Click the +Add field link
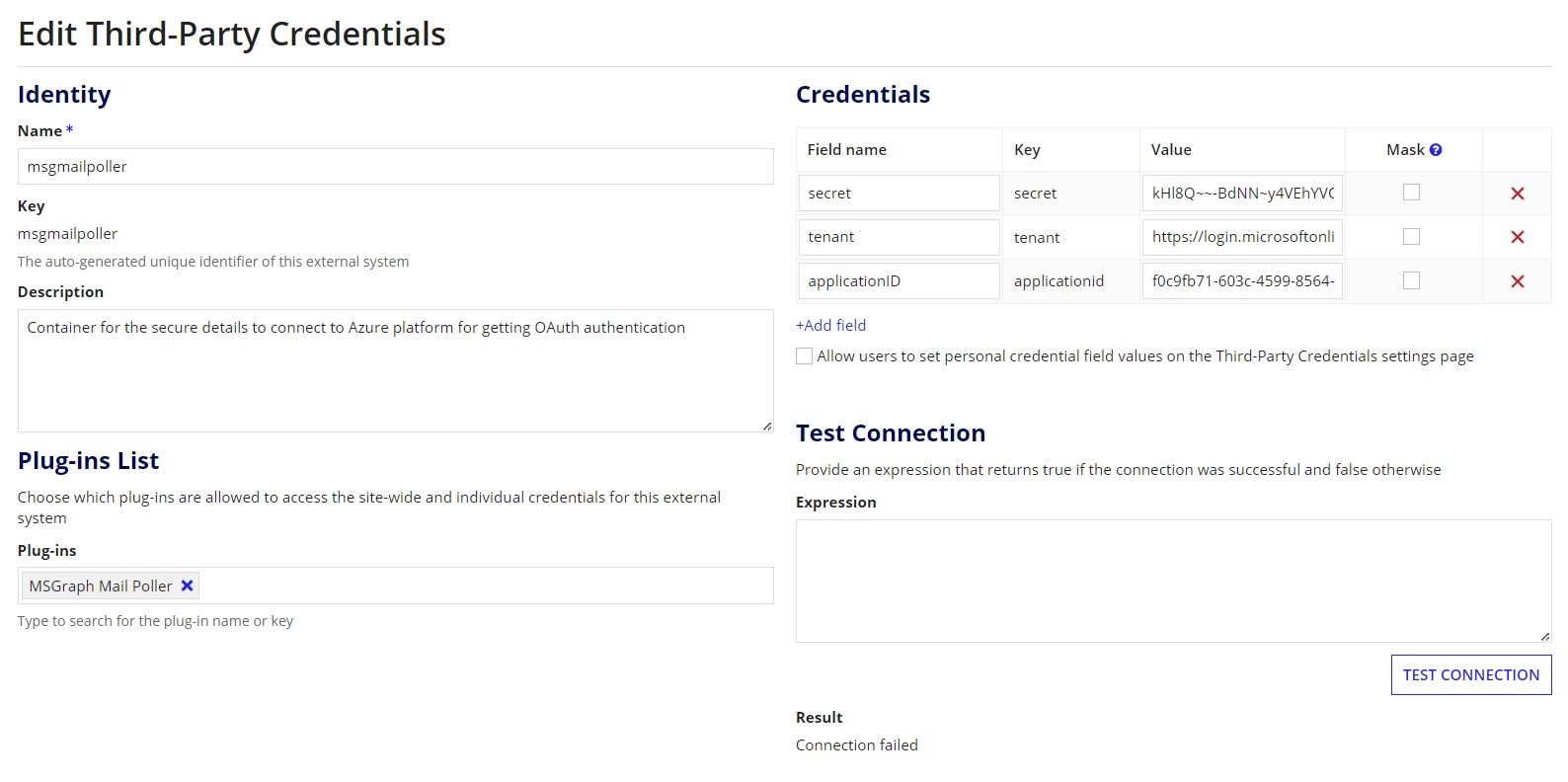Viewport: 1568px width, 782px height. (831, 325)
